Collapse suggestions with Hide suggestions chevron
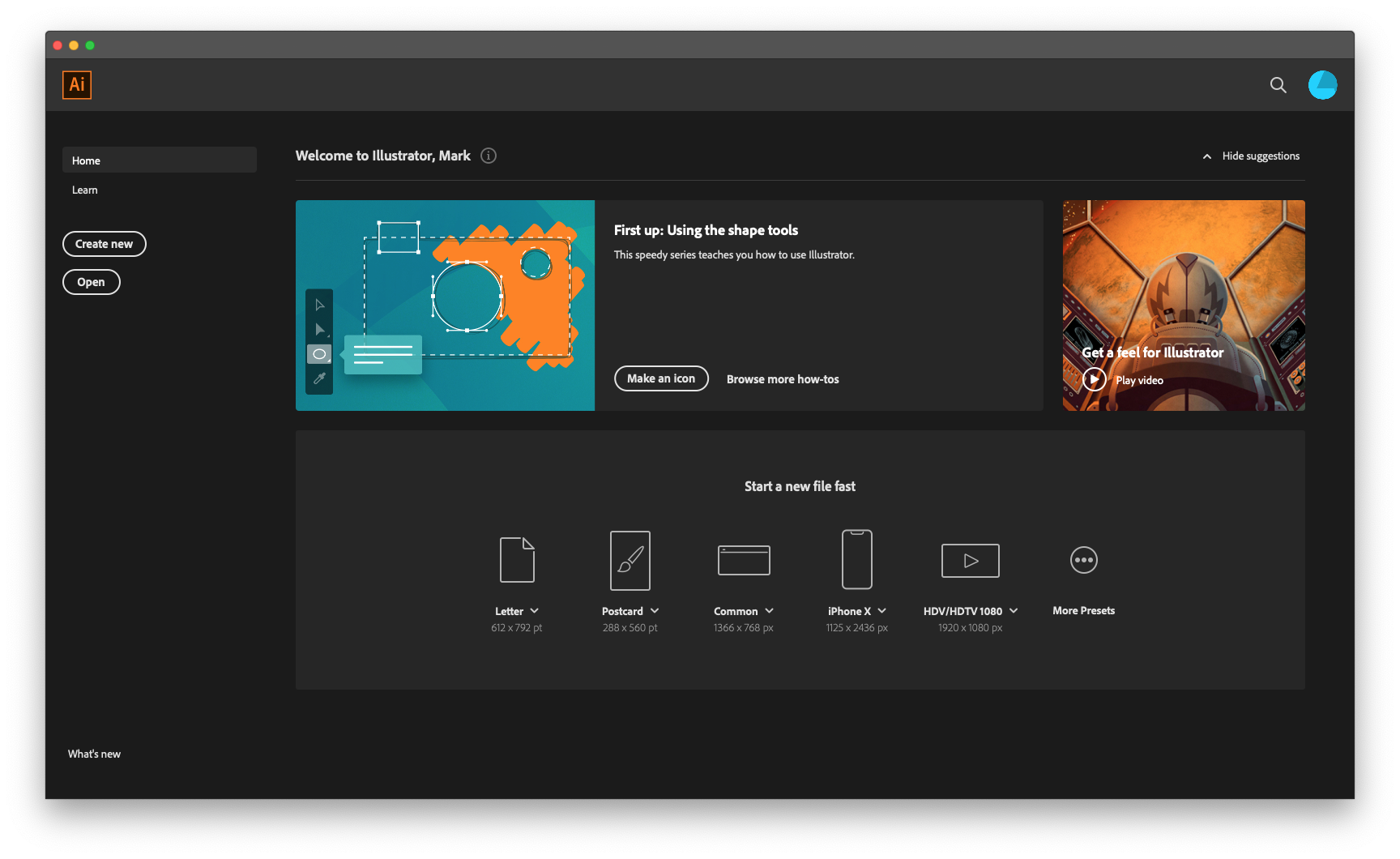The height and width of the screenshot is (859, 1400). pos(1207,156)
